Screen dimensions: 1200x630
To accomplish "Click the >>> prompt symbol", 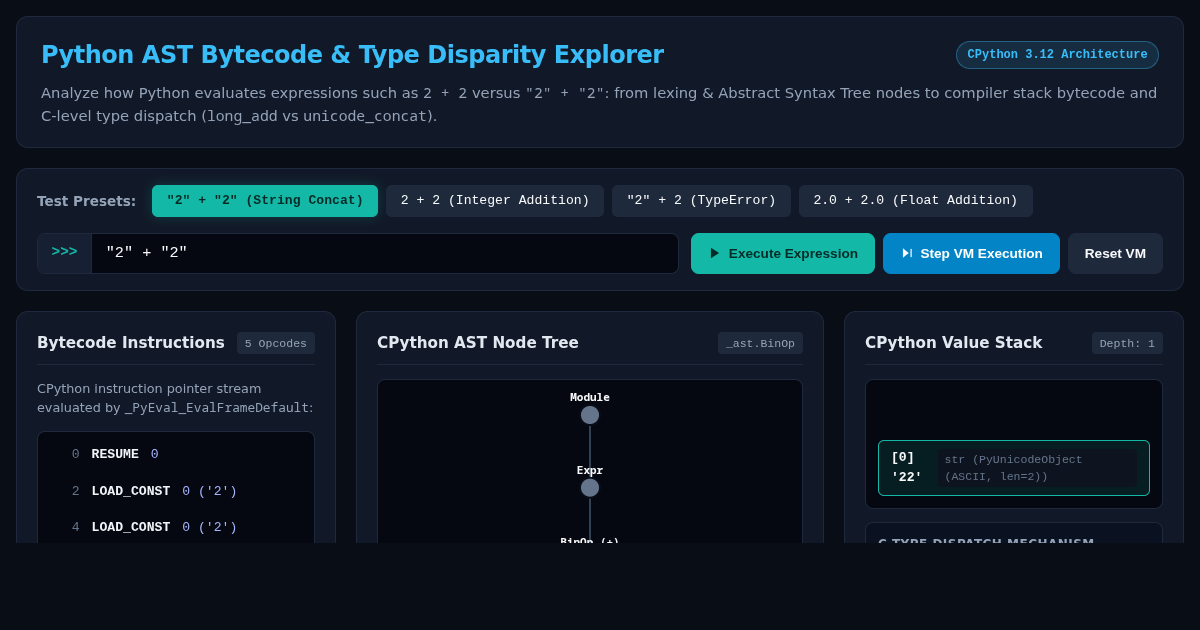I will click(64, 252).
